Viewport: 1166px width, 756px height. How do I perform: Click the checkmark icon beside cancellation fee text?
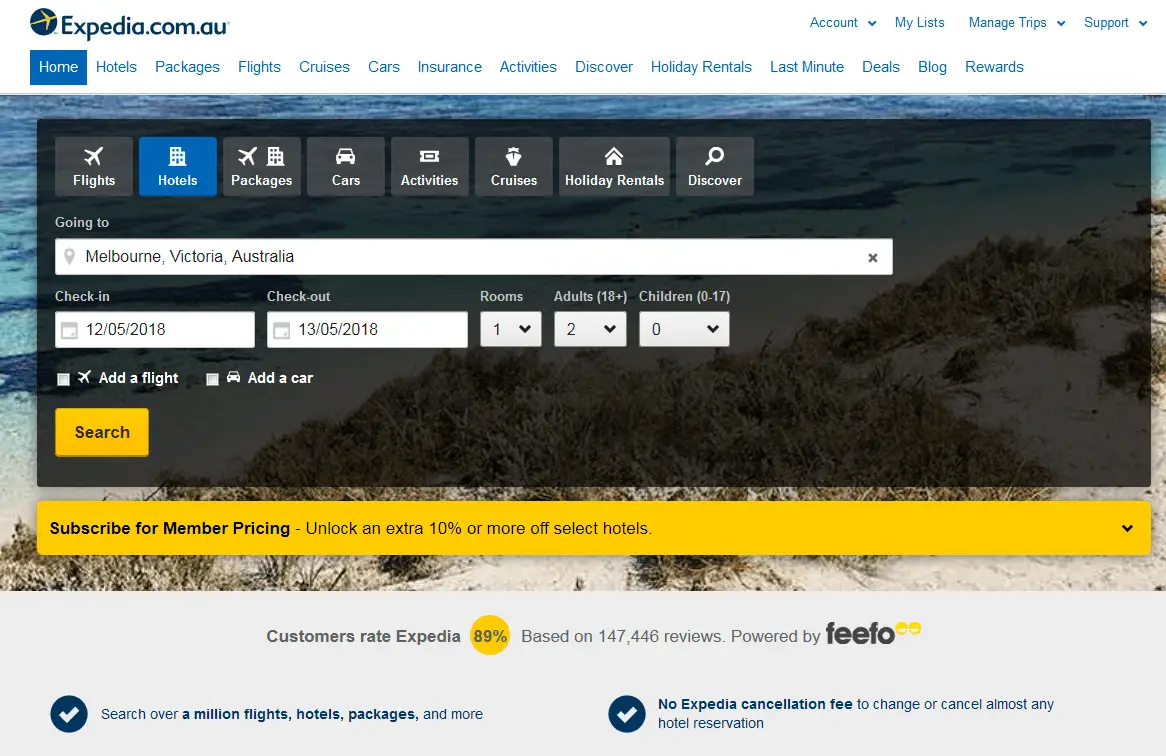[x=627, y=714]
